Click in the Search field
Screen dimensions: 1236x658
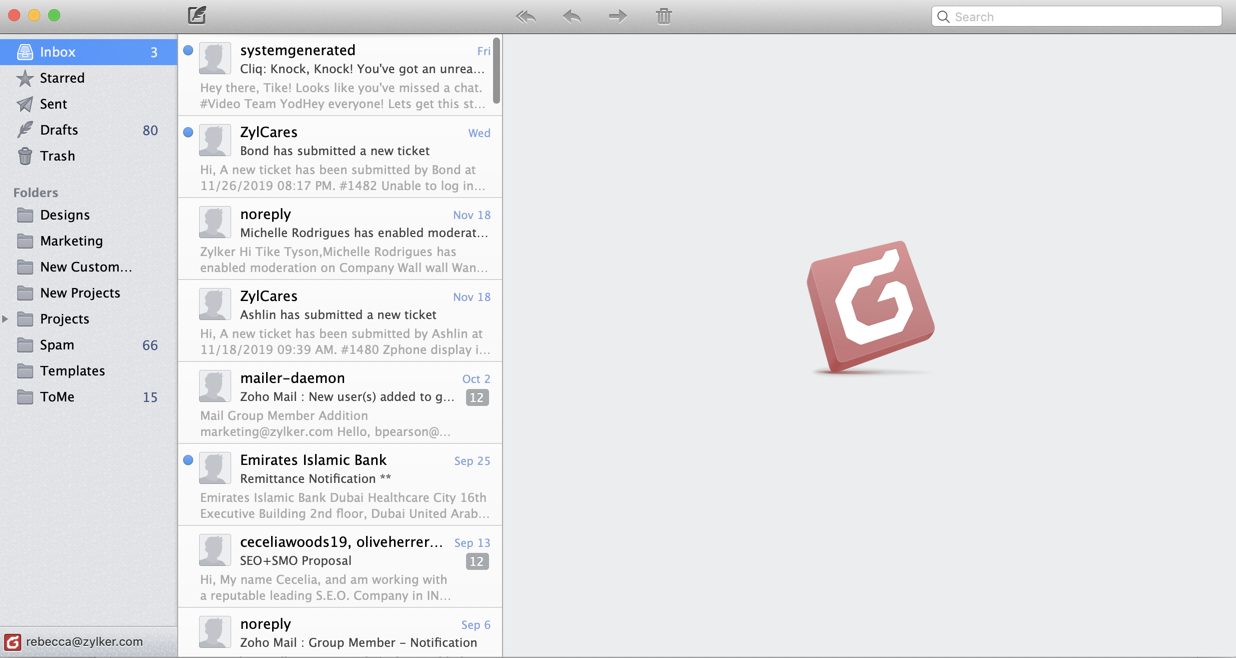pos(1080,17)
